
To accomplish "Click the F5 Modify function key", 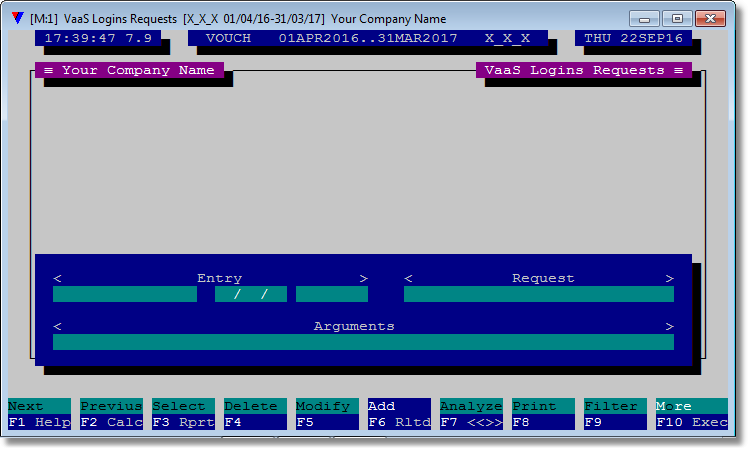I will click(327, 414).
